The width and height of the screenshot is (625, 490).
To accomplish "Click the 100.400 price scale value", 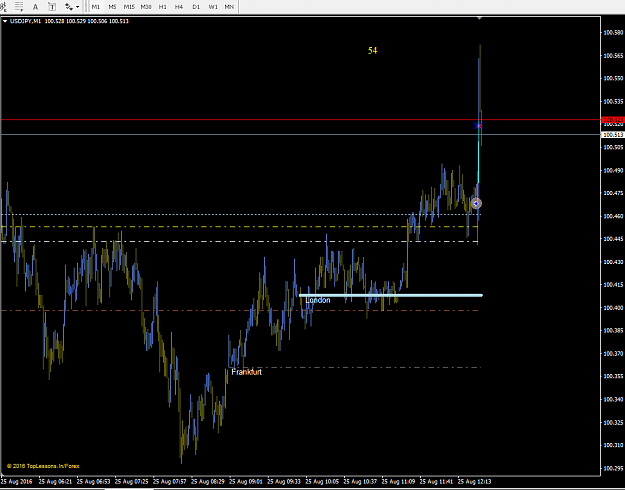I will 614,308.
